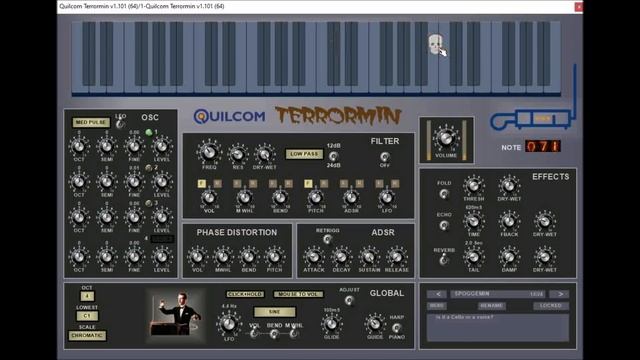Toggle oscillator 3 LED on

point(149,203)
